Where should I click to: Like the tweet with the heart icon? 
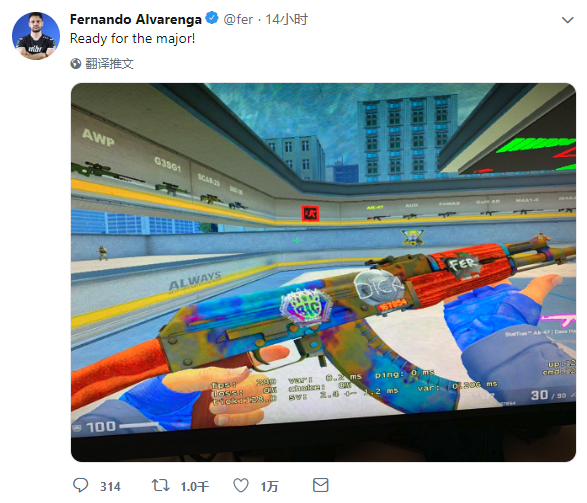point(241,485)
